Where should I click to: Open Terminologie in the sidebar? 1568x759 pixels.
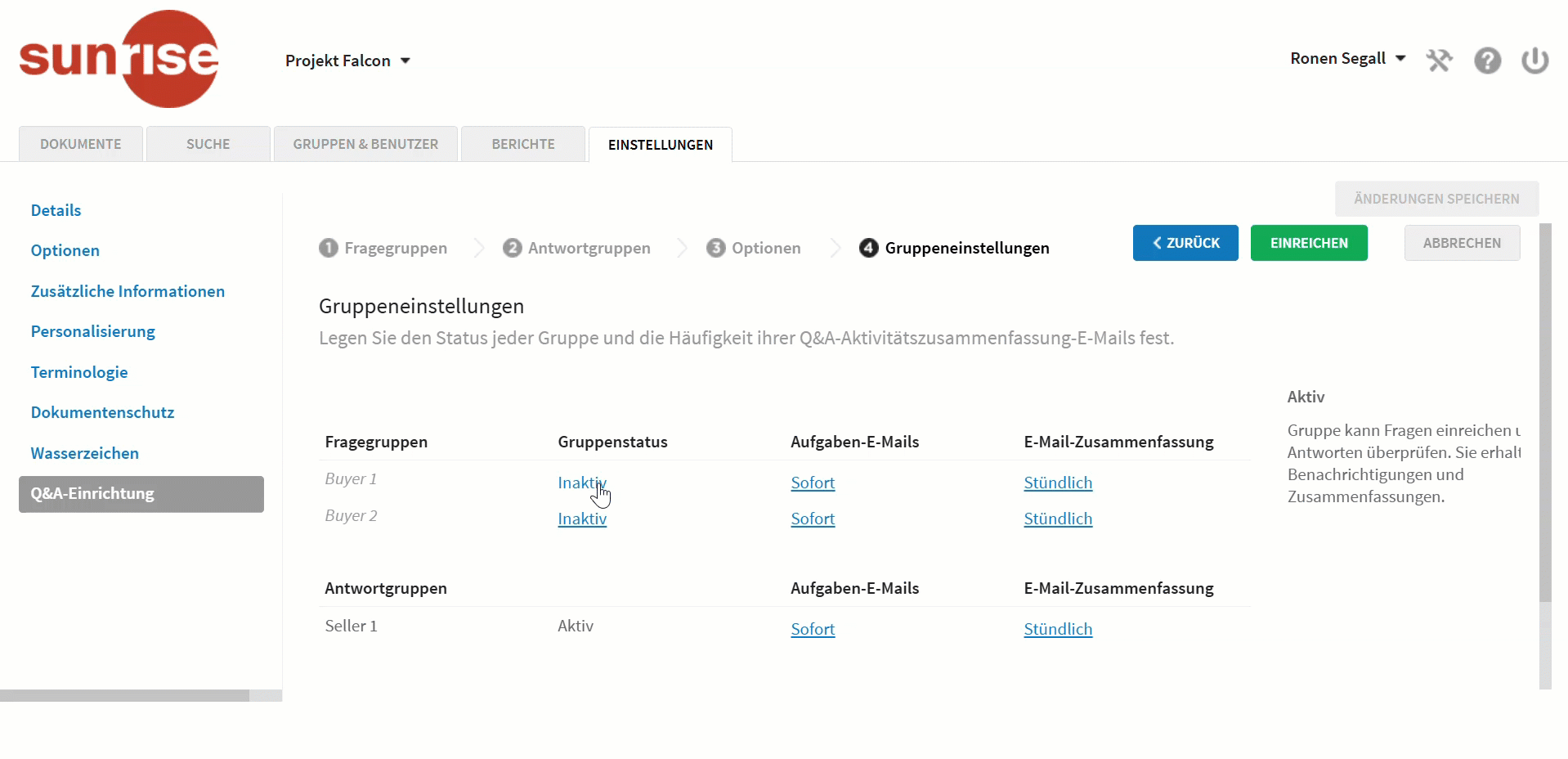click(79, 372)
